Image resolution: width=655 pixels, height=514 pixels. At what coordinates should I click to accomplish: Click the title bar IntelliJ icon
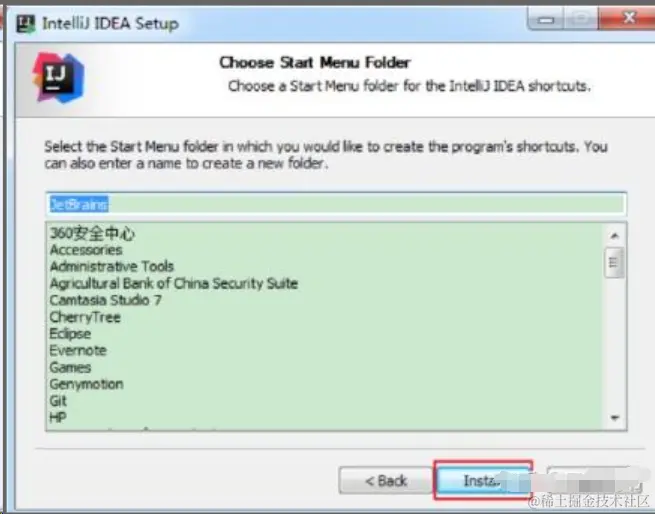pyautogui.click(x=25, y=24)
